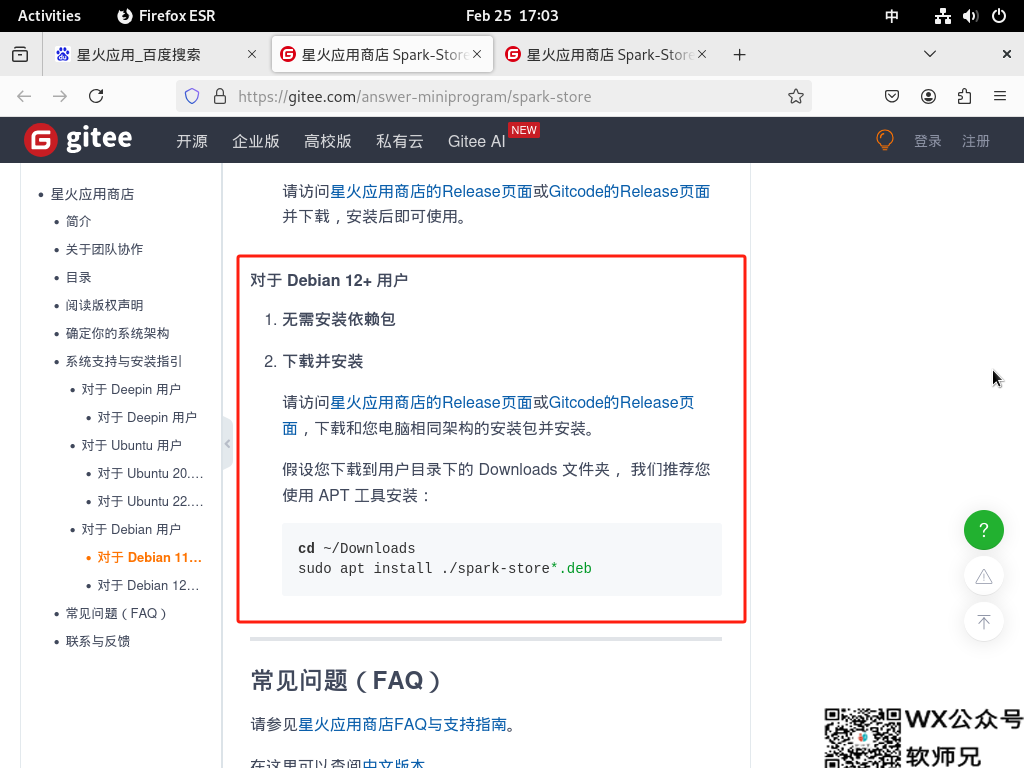Jump to 确定你的系统架构 in sidebar
Screen dimensions: 1024x768
tap(117, 334)
